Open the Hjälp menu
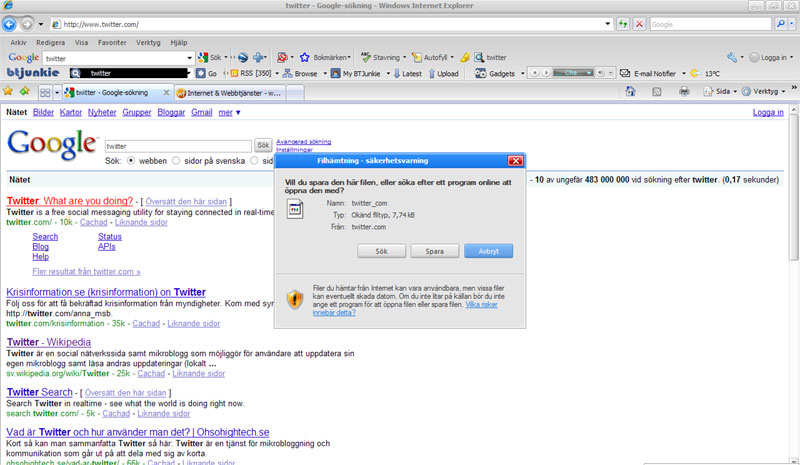 click(x=179, y=43)
